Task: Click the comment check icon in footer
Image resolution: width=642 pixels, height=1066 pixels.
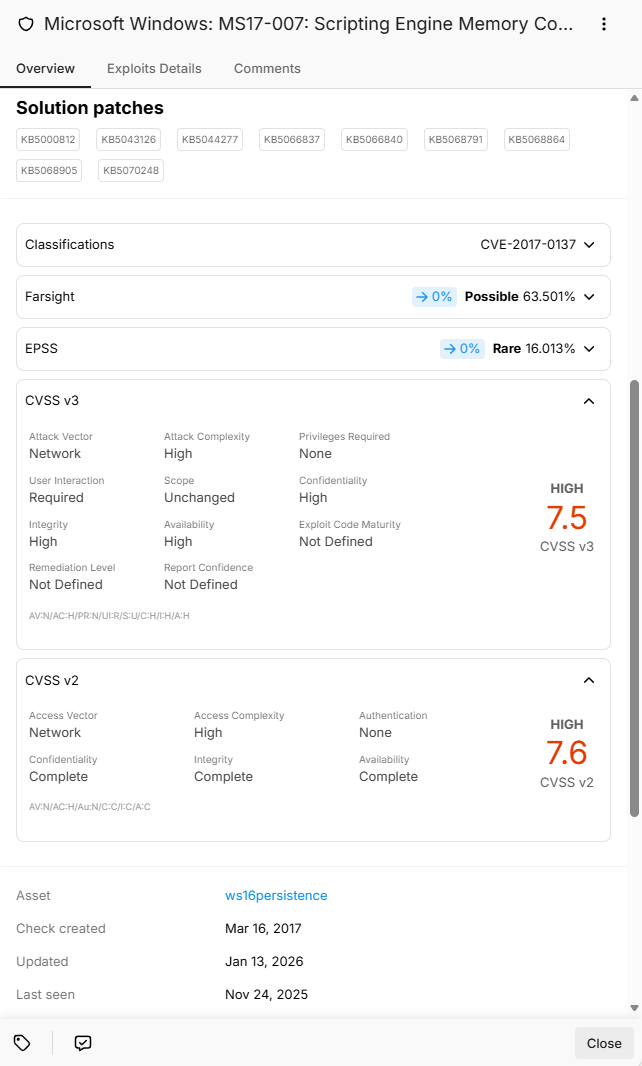Action: pyautogui.click(x=83, y=1042)
